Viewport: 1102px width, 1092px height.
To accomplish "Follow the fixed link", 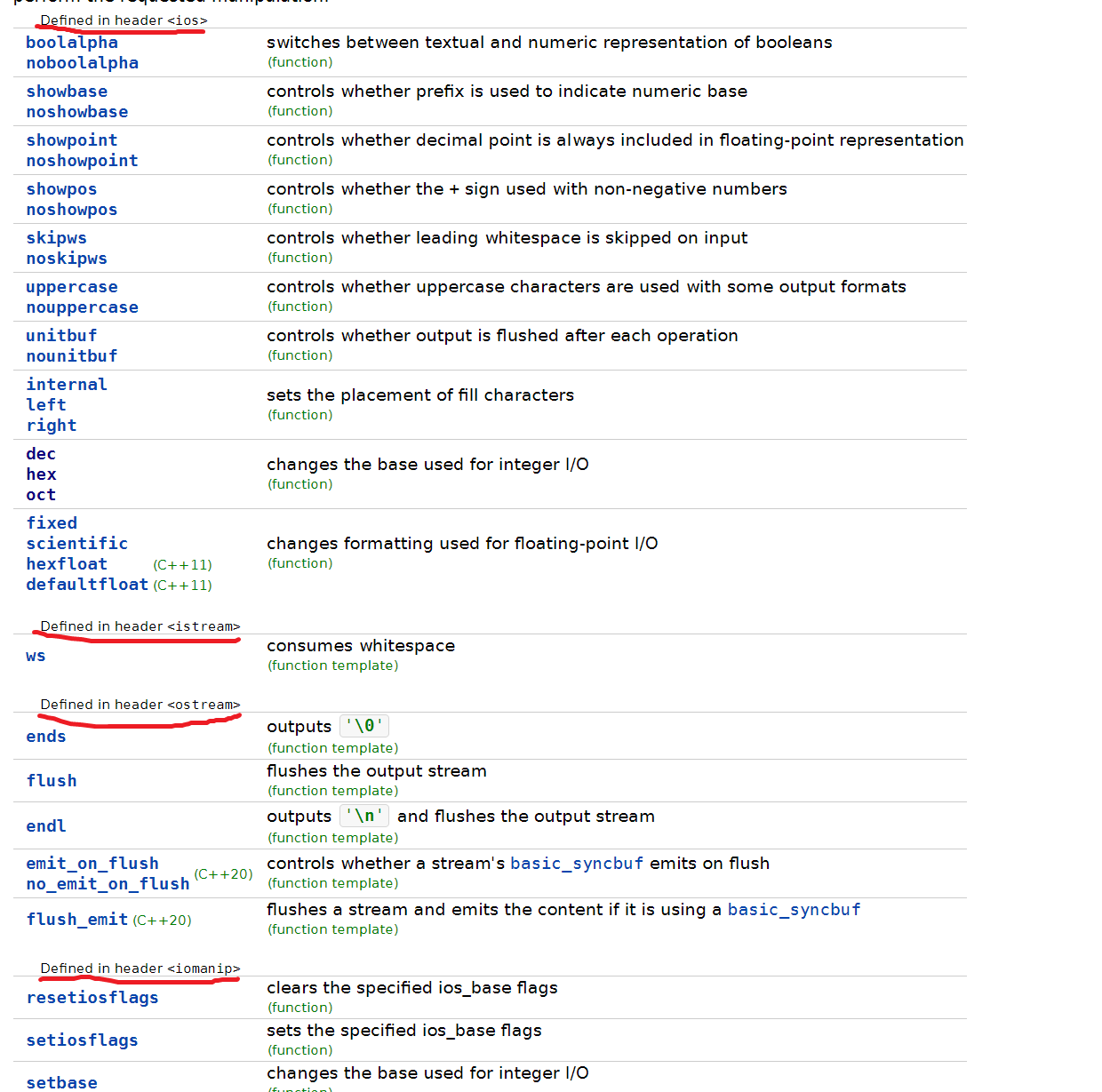I will [52, 523].
